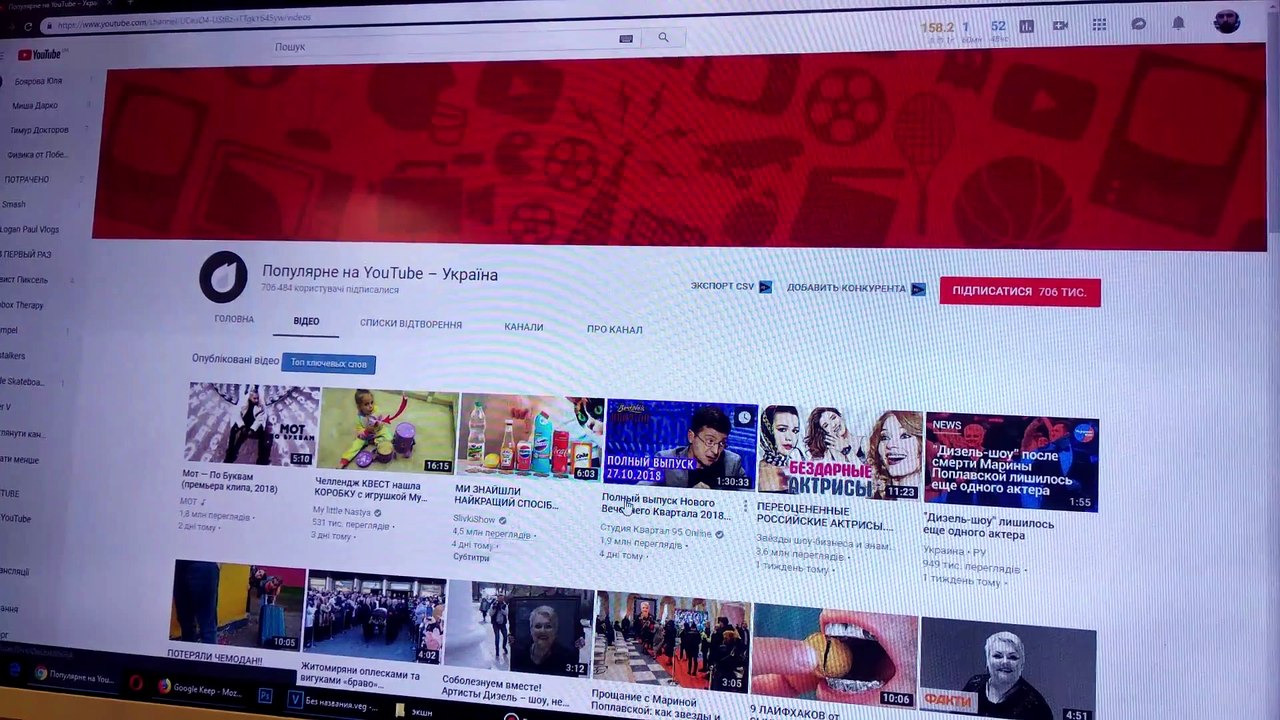Image resolution: width=1280 pixels, height=720 pixels.
Task: Click the Топ ключевых слов button
Action: pos(328,363)
